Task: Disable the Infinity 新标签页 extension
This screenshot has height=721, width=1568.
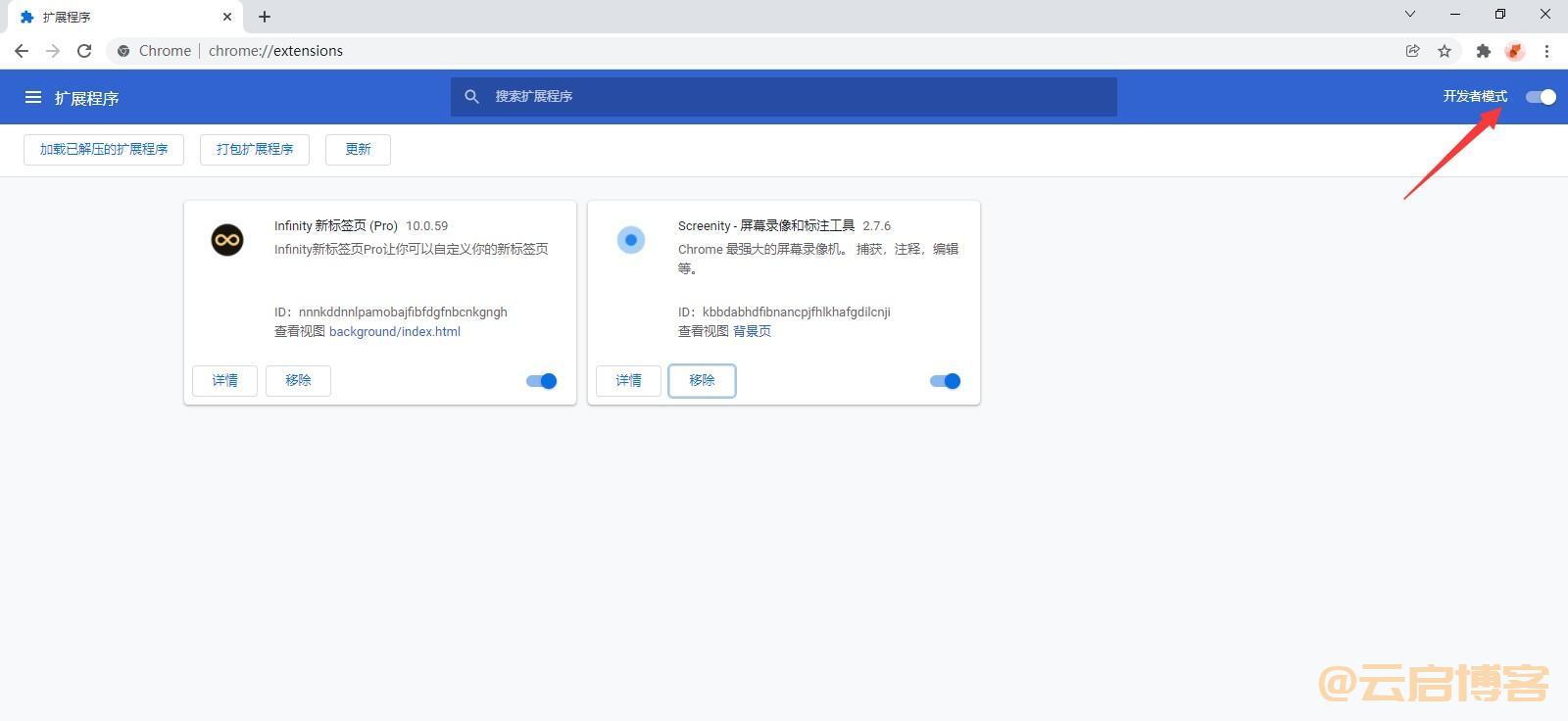Action: click(x=542, y=381)
